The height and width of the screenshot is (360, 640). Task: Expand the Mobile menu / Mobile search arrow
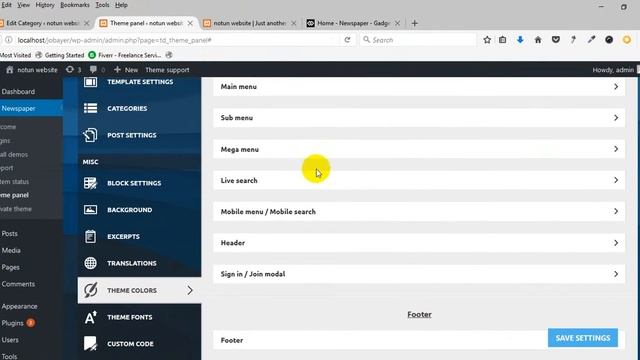(616, 211)
